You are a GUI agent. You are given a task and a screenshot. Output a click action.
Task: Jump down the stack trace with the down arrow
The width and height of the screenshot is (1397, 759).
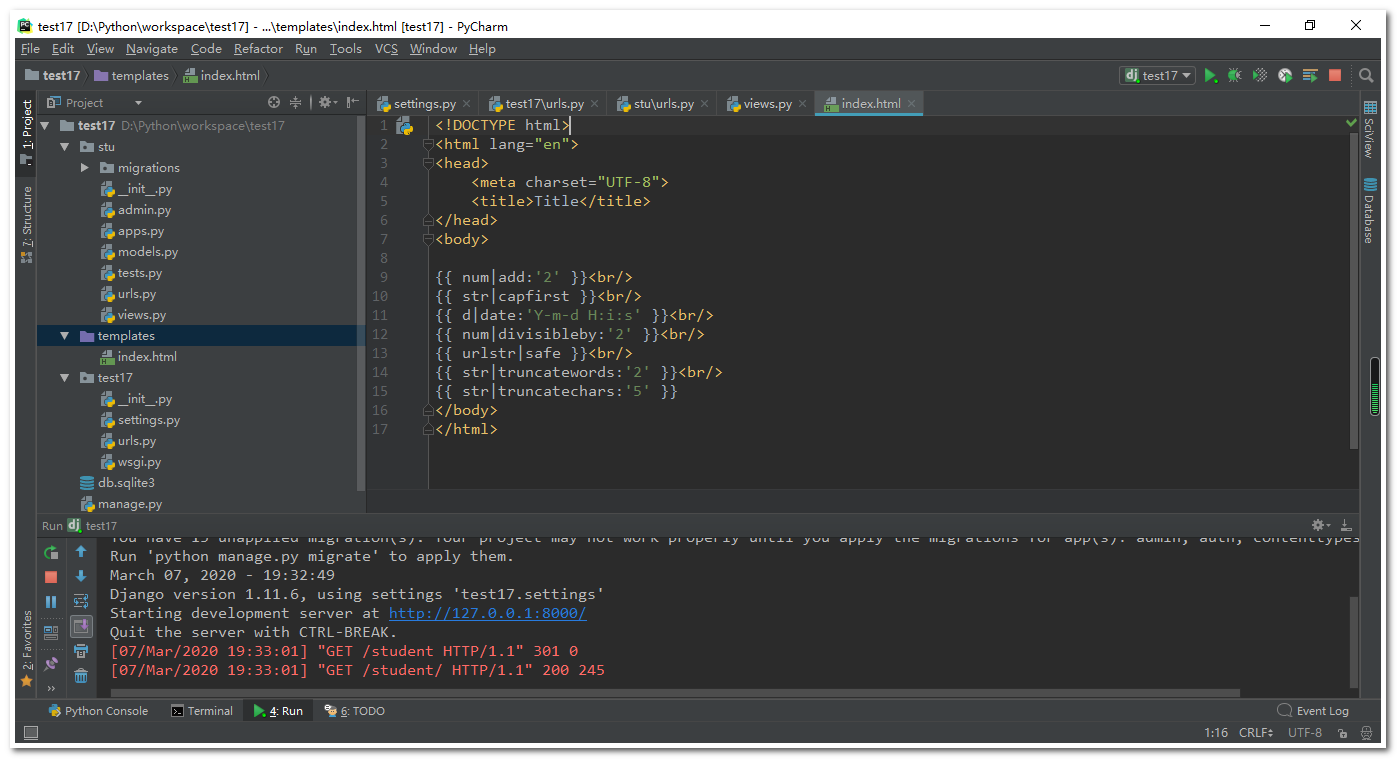click(81, 577)
